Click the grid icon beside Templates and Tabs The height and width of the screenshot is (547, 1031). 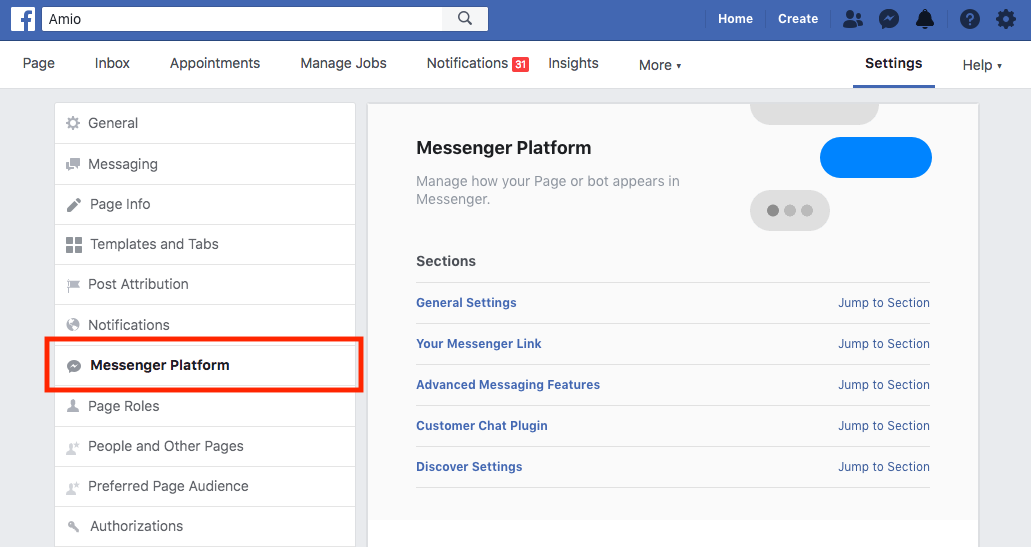[74, 245]
